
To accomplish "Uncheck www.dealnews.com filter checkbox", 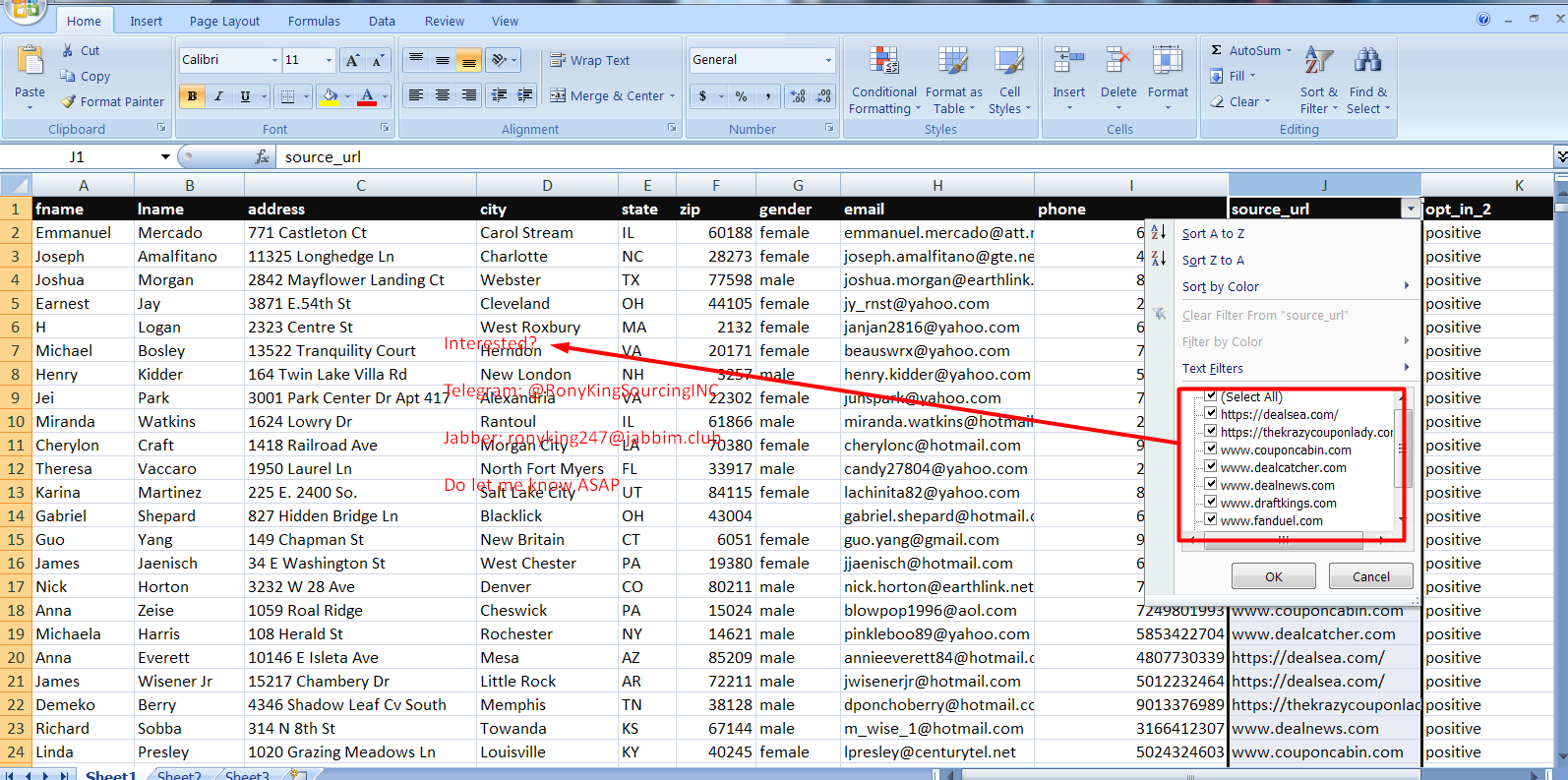I will pos(1211,485).
